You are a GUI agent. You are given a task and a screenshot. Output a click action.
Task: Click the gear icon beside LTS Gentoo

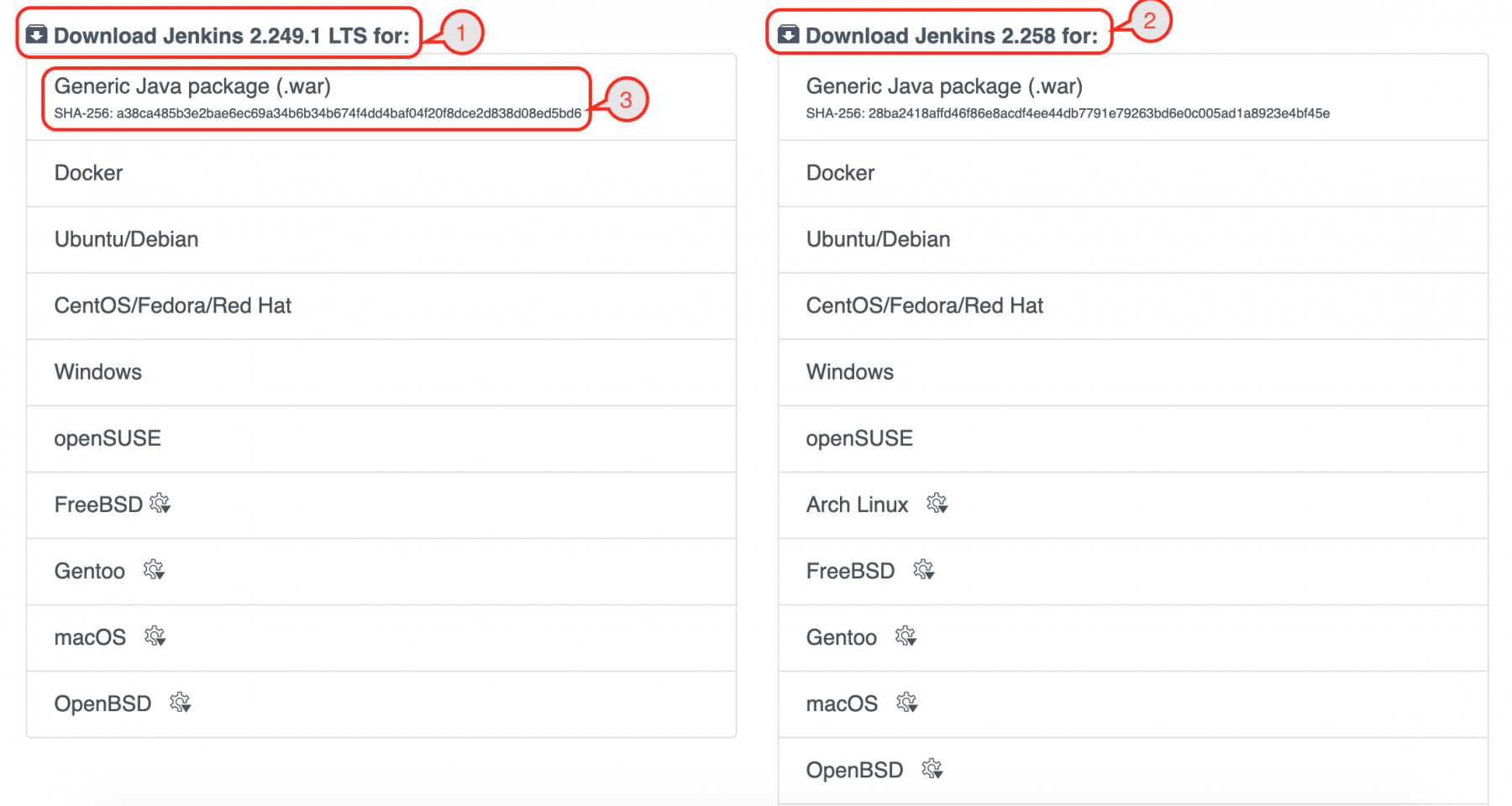[154, 570]
